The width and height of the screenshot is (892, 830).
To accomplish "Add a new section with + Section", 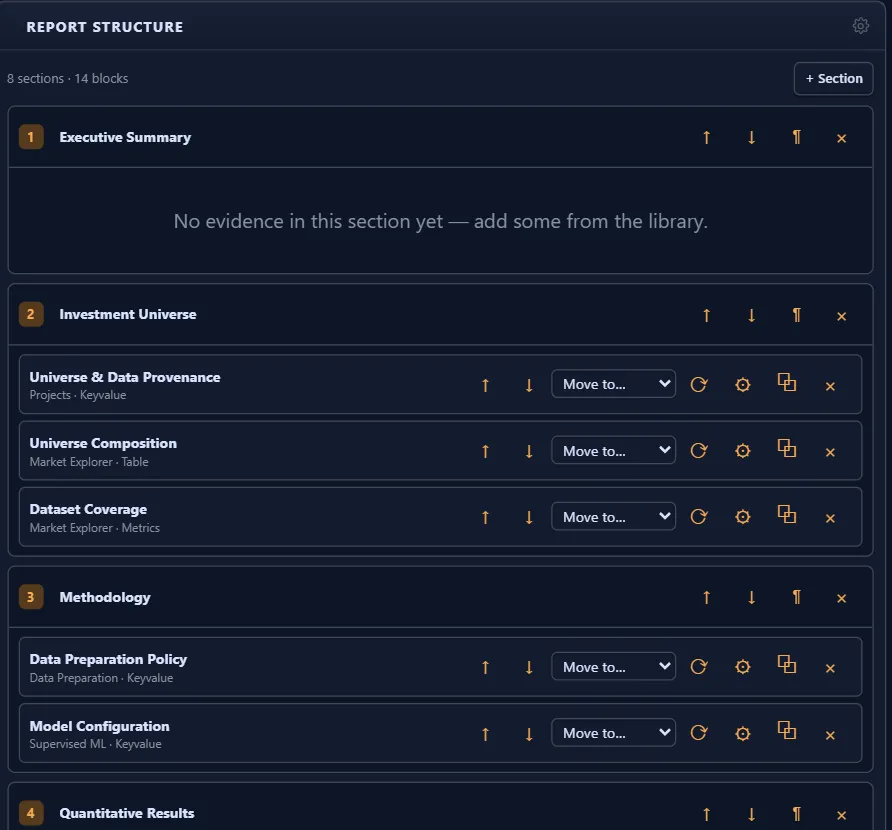I will (833, 79).
